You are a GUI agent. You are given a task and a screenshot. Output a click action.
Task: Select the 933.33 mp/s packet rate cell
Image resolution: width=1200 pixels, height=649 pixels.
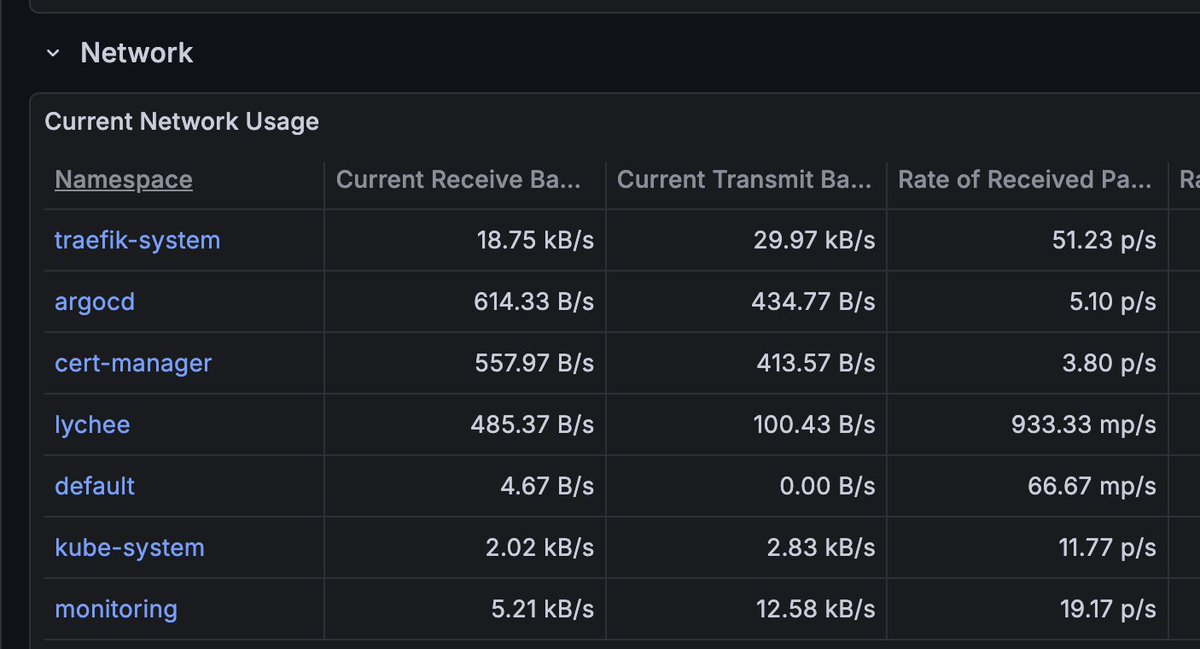(1084, 425)
